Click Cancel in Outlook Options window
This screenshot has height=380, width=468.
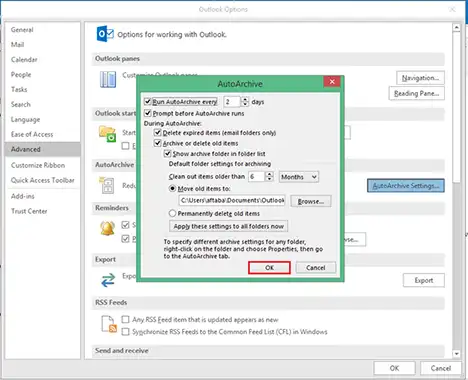tap(440, 368)
